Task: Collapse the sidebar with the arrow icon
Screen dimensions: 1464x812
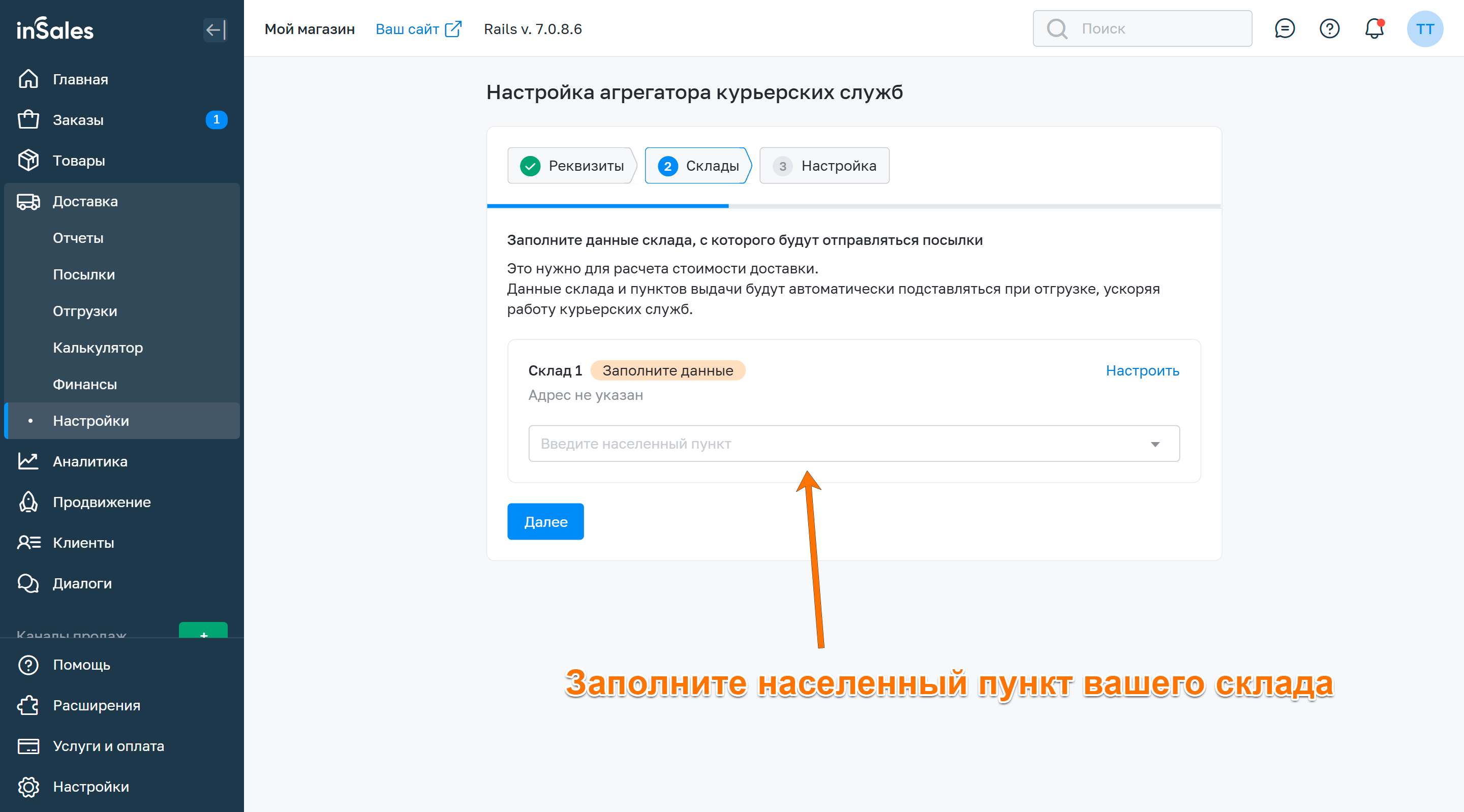Action: 216,29
